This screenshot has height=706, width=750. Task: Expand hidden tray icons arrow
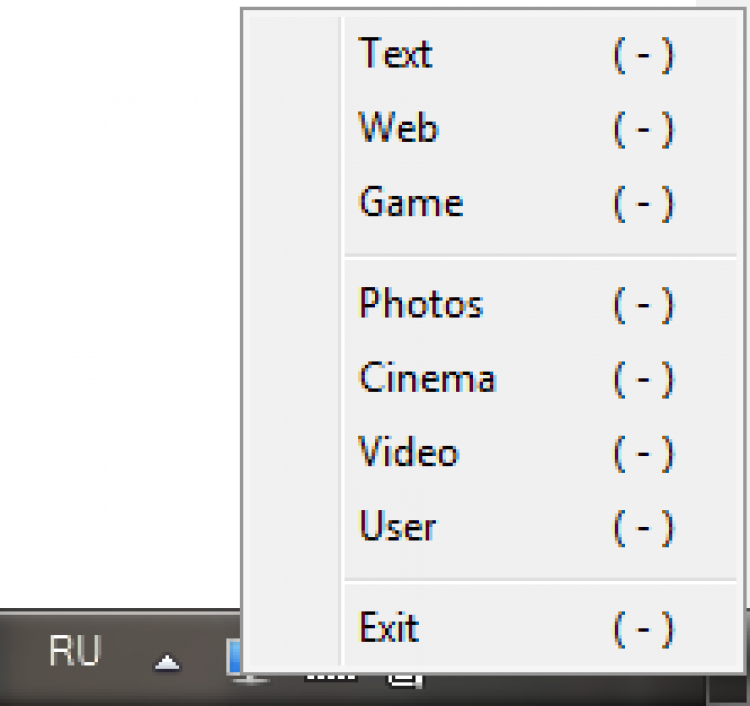coord(167,662)
